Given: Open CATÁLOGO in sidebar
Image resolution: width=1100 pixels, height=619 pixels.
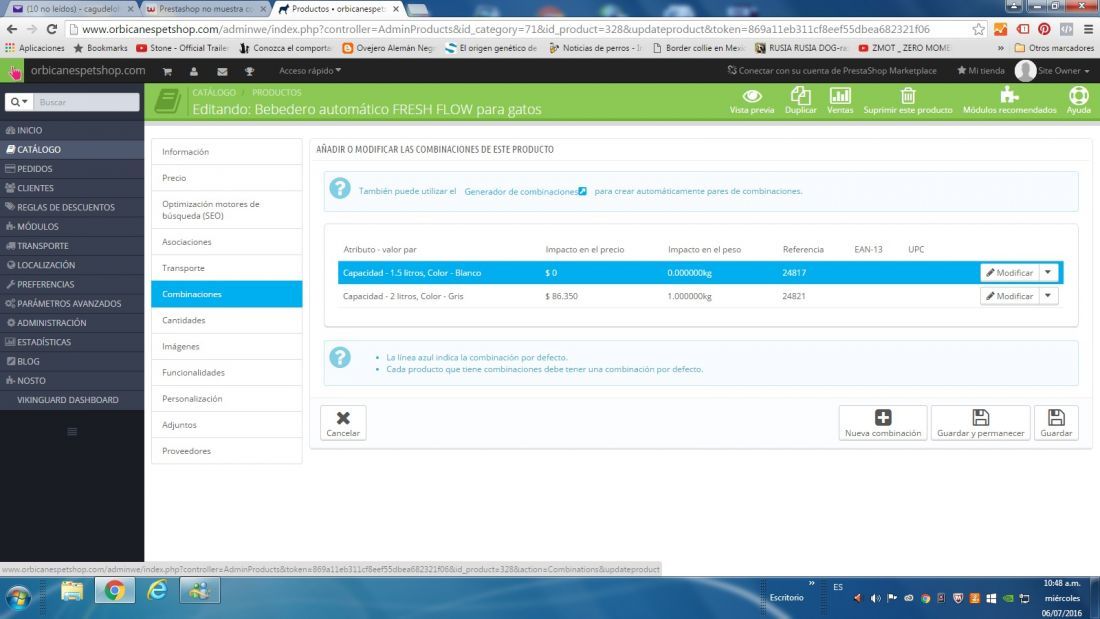Looking at the screenshot, I should point(72,149).
